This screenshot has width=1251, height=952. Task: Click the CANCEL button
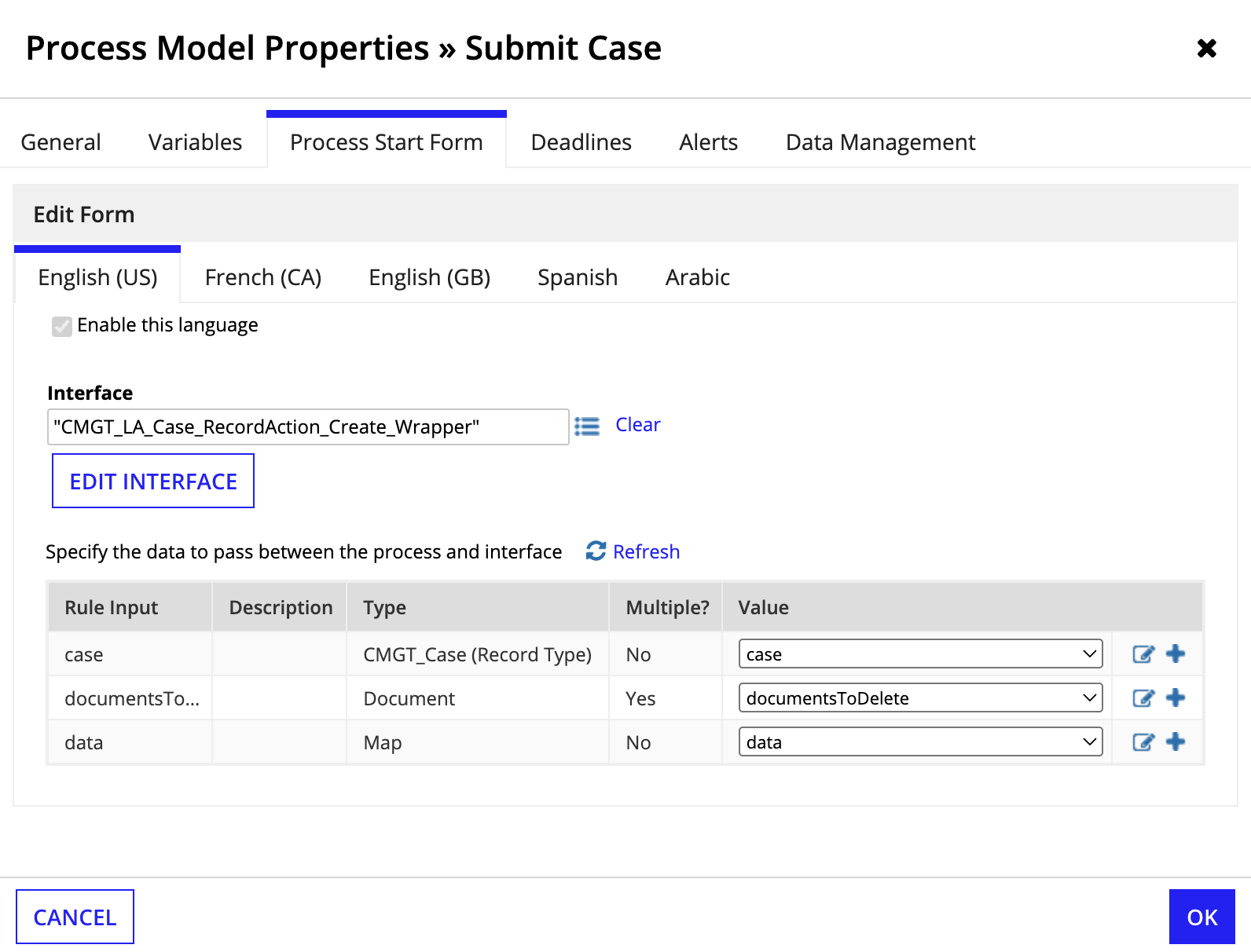75,917
